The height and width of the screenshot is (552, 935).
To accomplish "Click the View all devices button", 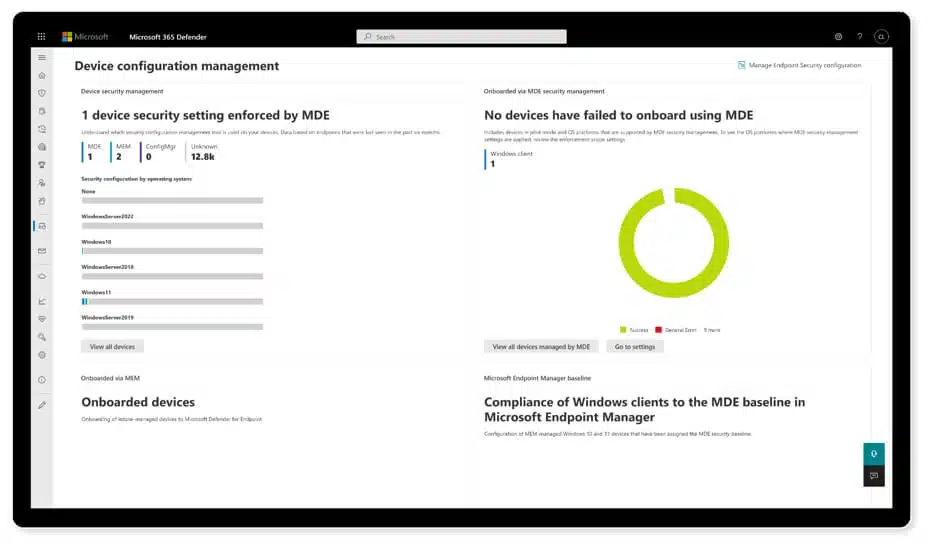I will (x=112, y=346).
